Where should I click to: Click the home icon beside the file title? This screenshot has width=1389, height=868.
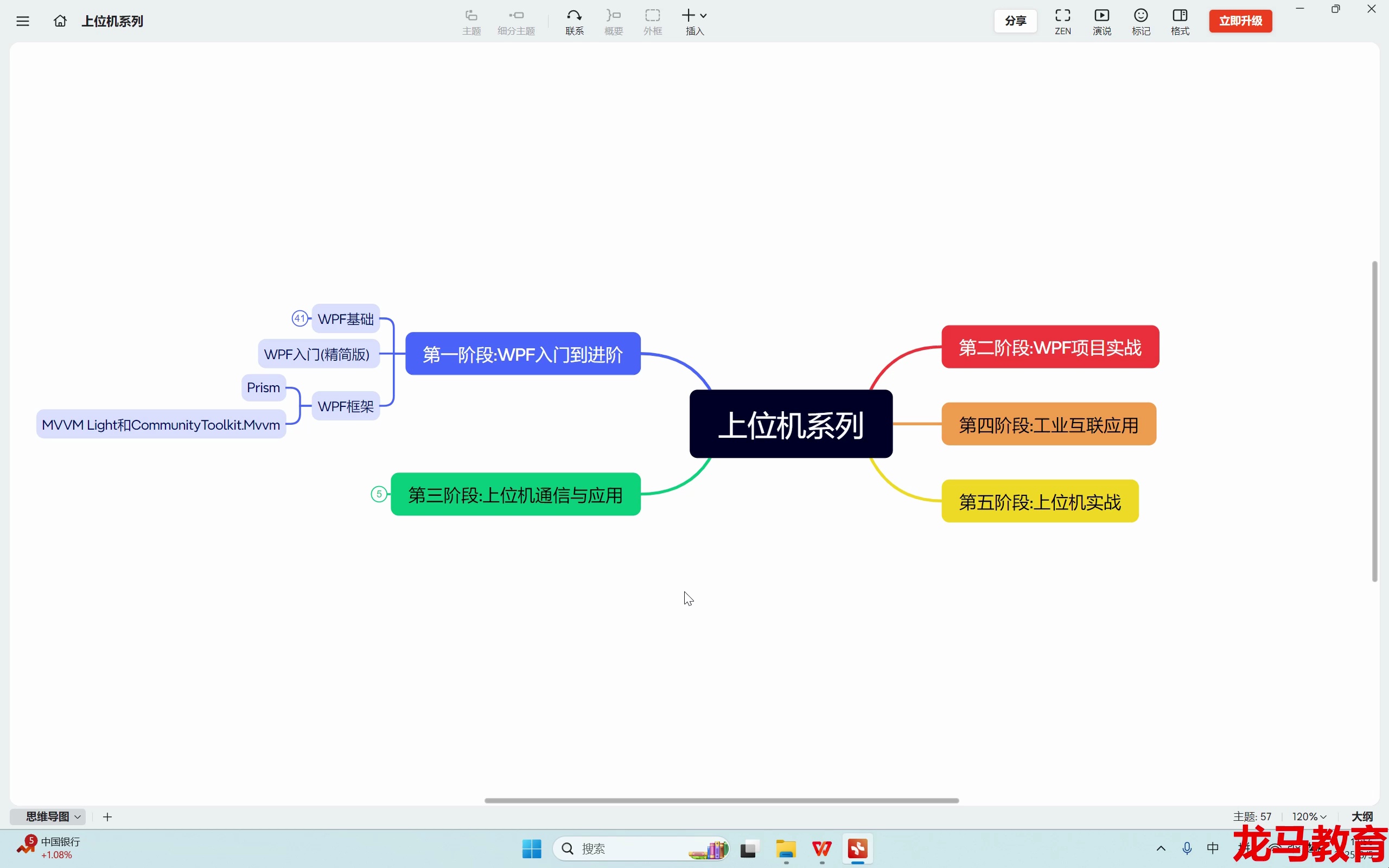pyautogui.click(x=60, y=21)
